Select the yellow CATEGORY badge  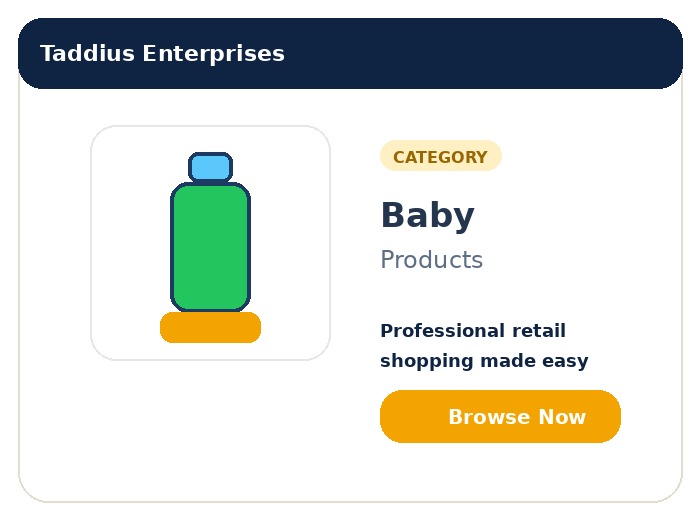pos(440,157)
